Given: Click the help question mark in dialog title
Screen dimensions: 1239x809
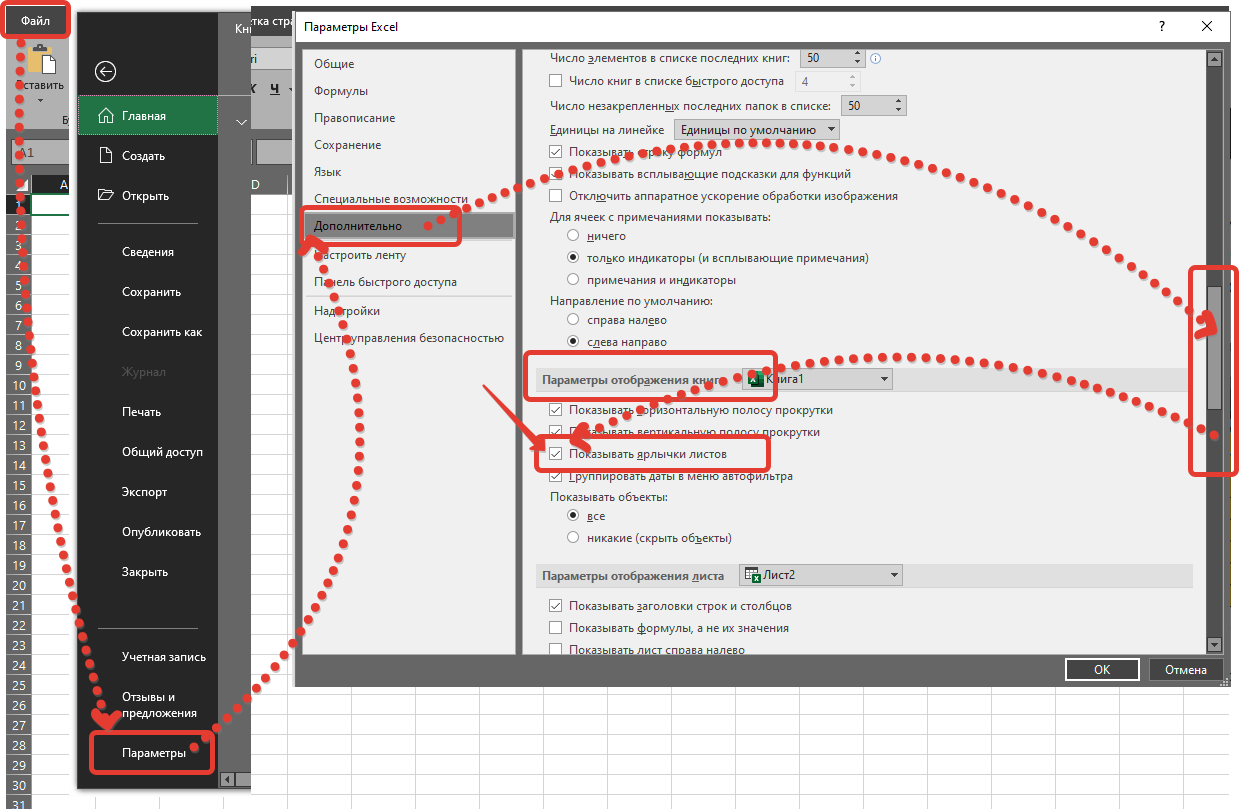Looking at the screenshot, I should pos(1161,27).
